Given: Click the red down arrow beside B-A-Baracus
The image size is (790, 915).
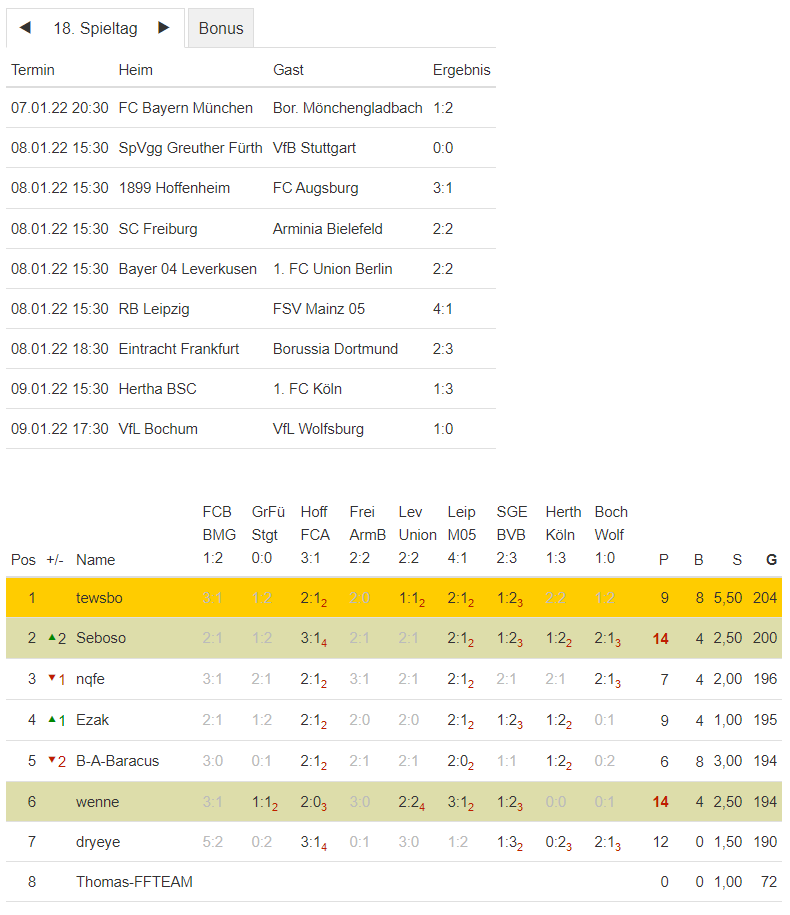Looking at the screenshot, I should [x=52, y=760].
